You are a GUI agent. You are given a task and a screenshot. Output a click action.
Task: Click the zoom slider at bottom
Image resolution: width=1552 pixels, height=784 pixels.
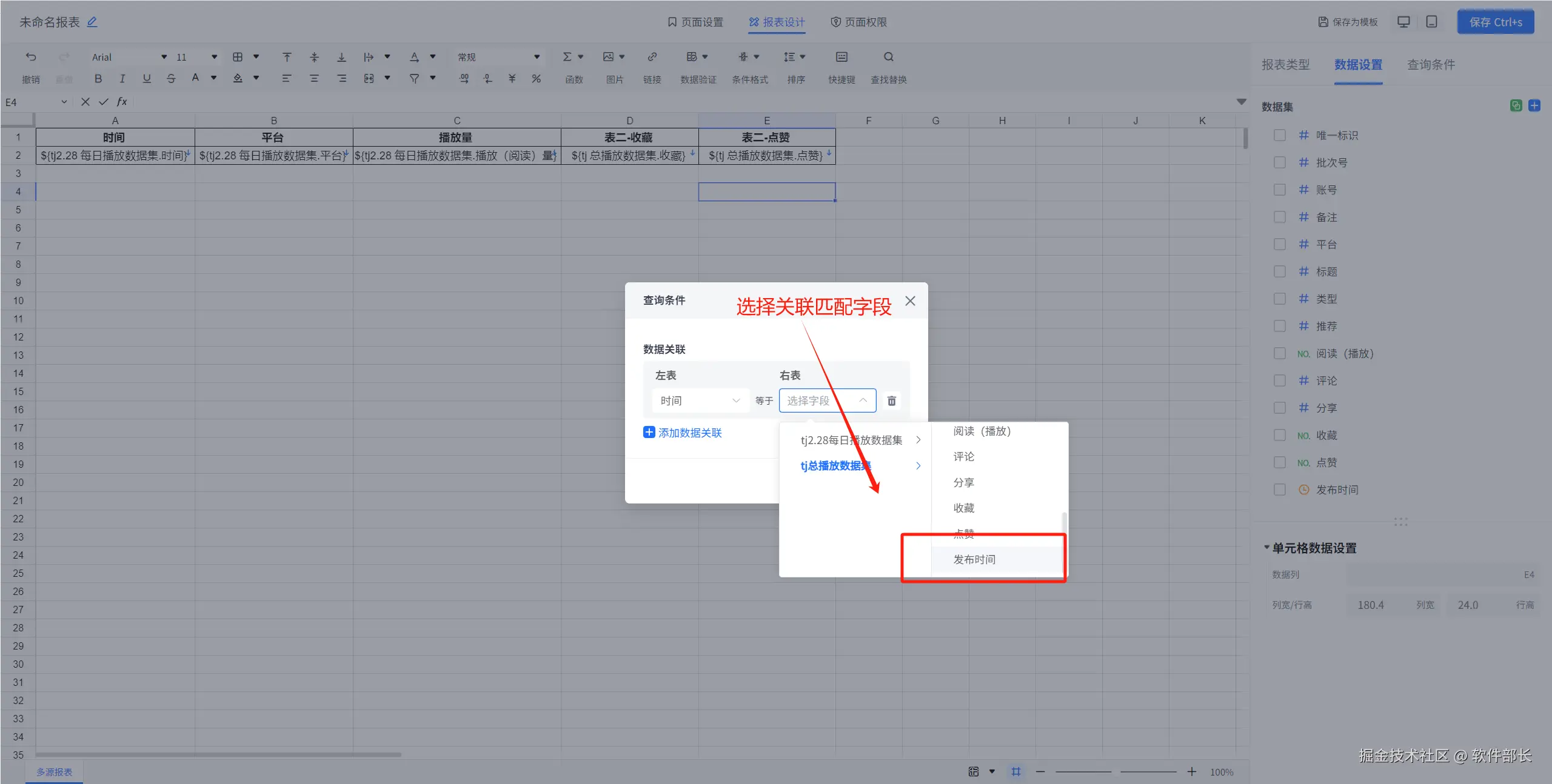(x=1115, y=771)
